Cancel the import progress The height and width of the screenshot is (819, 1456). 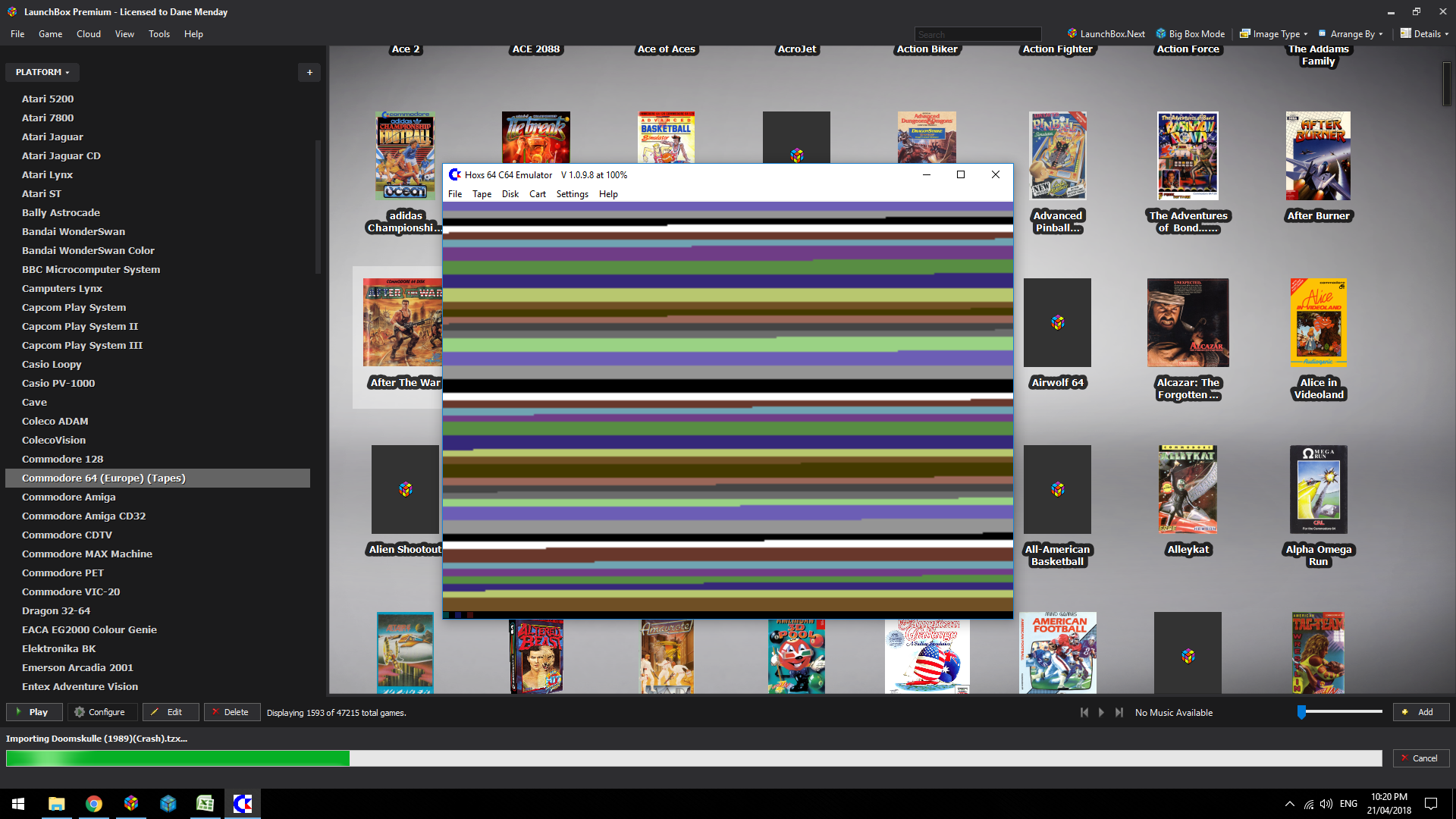click(1421, 758)
